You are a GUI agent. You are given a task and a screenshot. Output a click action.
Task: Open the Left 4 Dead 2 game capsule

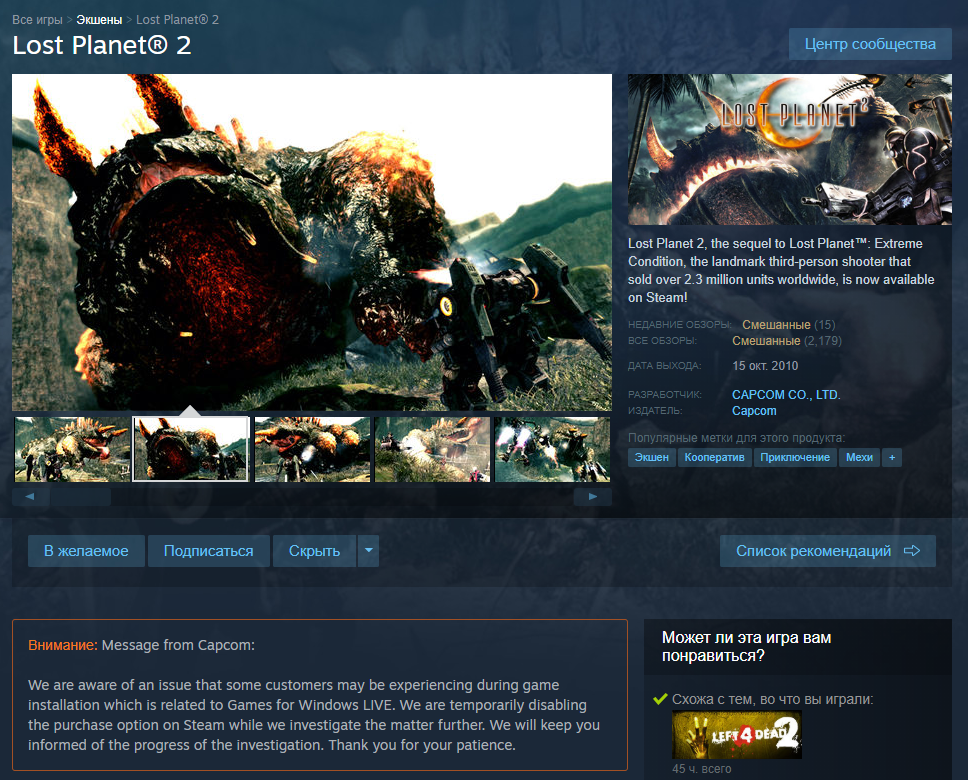[736, 734]
